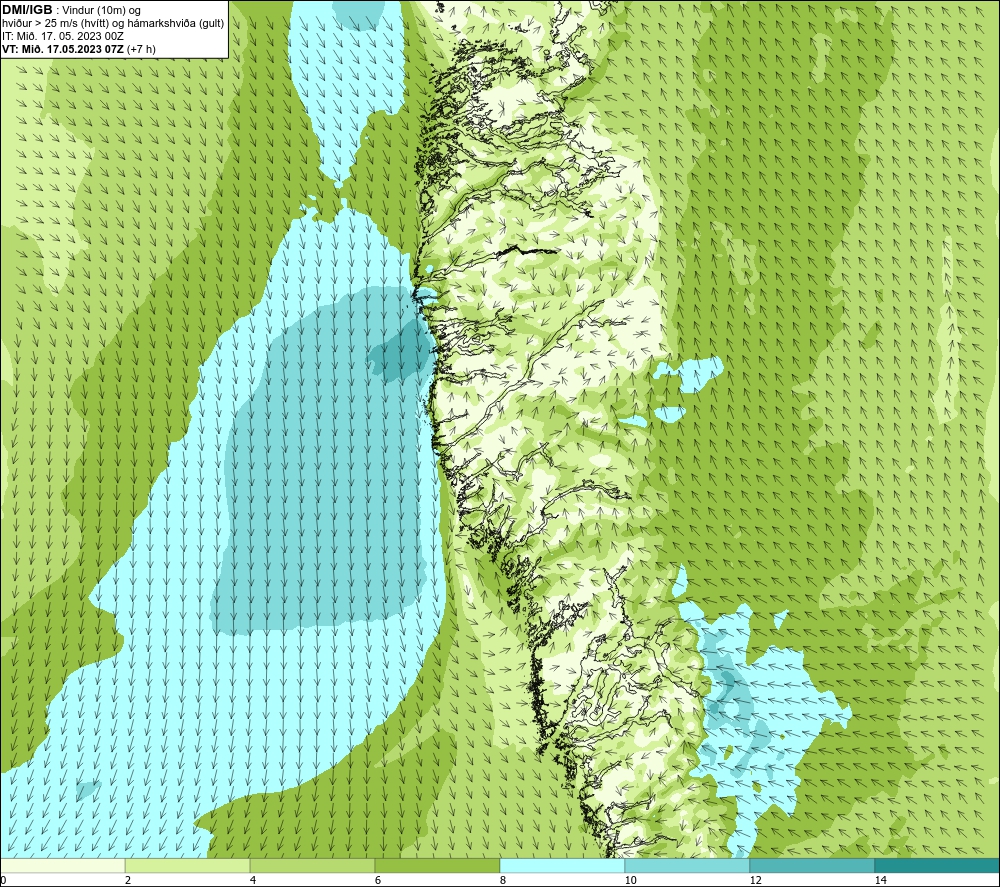This screenshot has width=1000, height=887.
Task: Select the 8–10 m/s light cyan swatch
Action: coord(562,866)
